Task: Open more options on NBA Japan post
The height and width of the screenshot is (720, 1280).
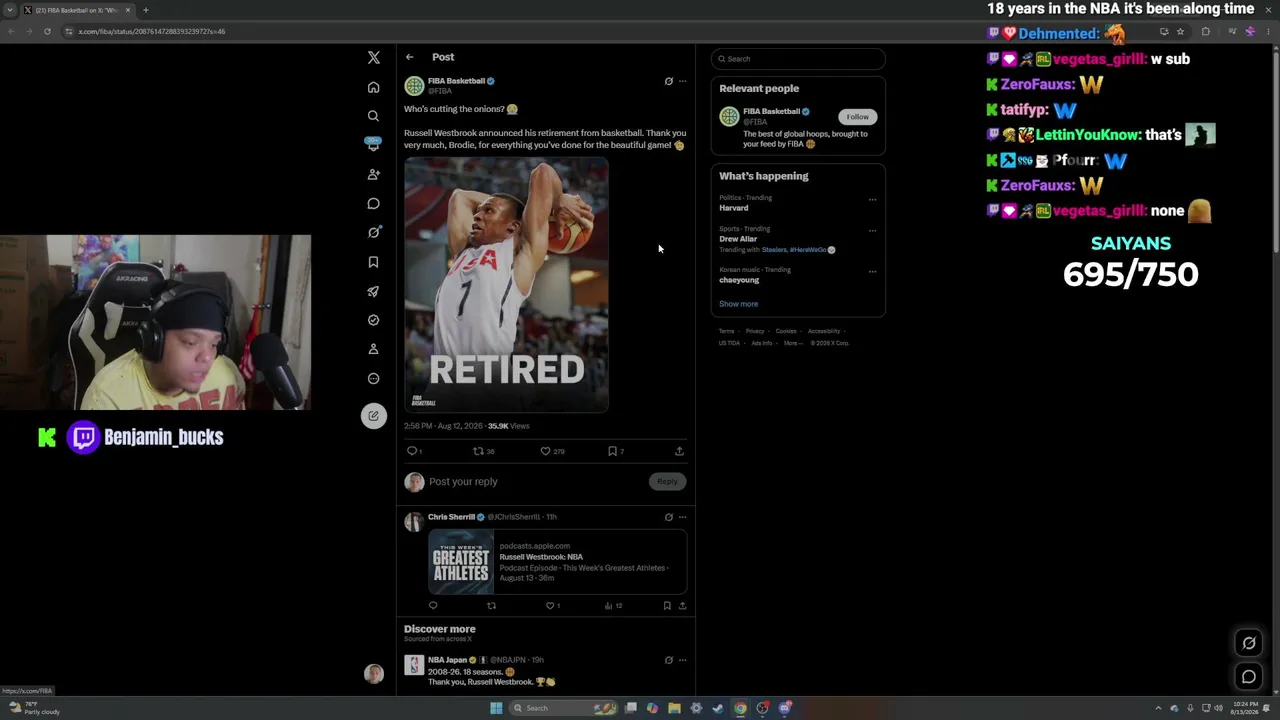Action: coord(683,660)
